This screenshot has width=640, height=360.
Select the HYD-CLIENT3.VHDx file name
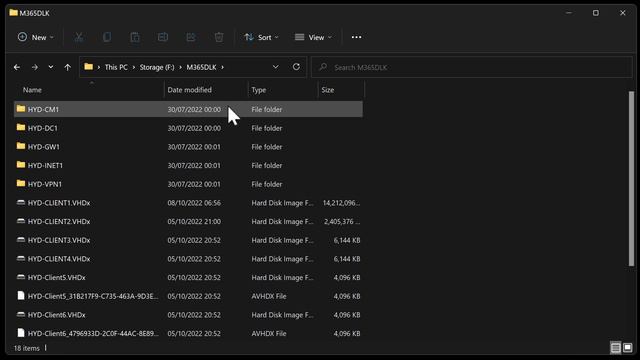click(x=59, y=240)
